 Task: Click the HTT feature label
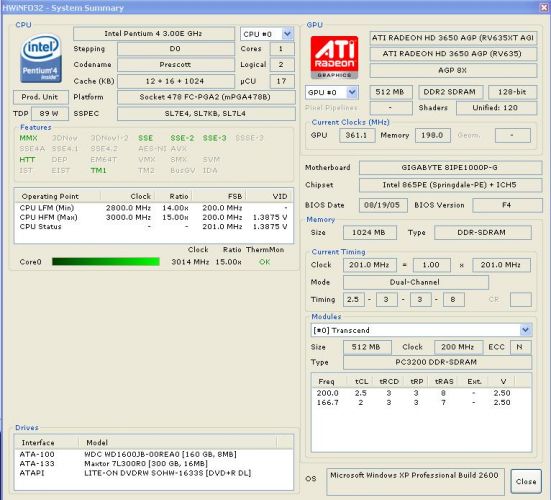[27, 160]
